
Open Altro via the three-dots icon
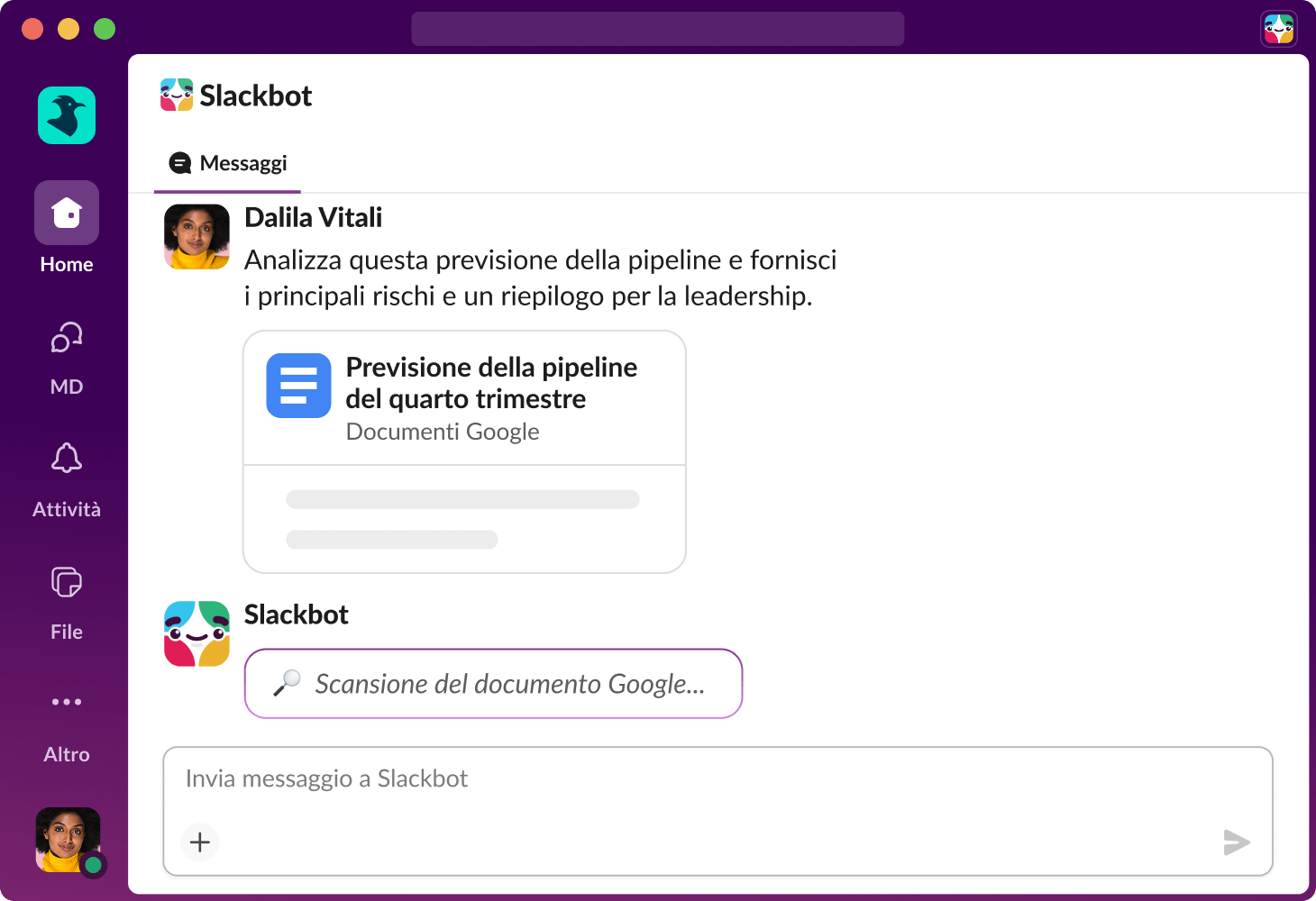pos(66,702)
